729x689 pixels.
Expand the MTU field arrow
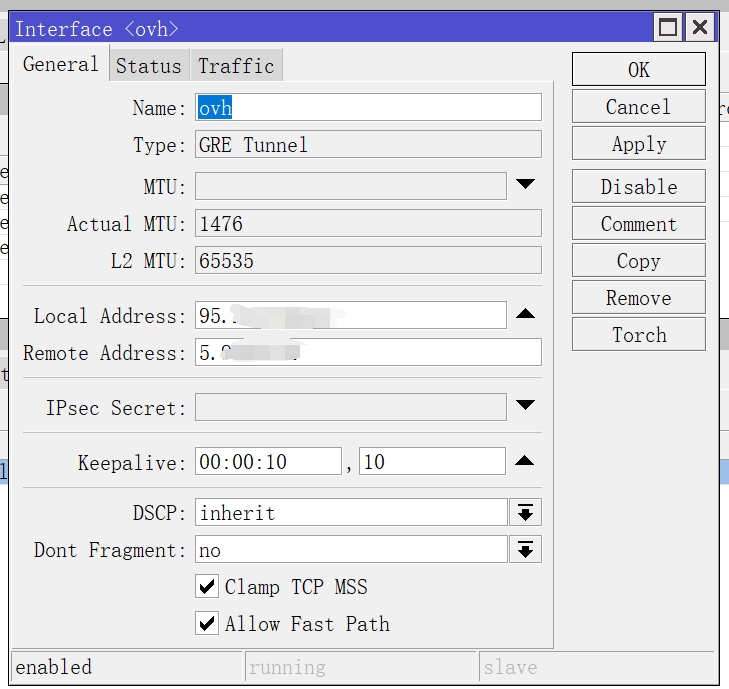[x=525, y=185]
